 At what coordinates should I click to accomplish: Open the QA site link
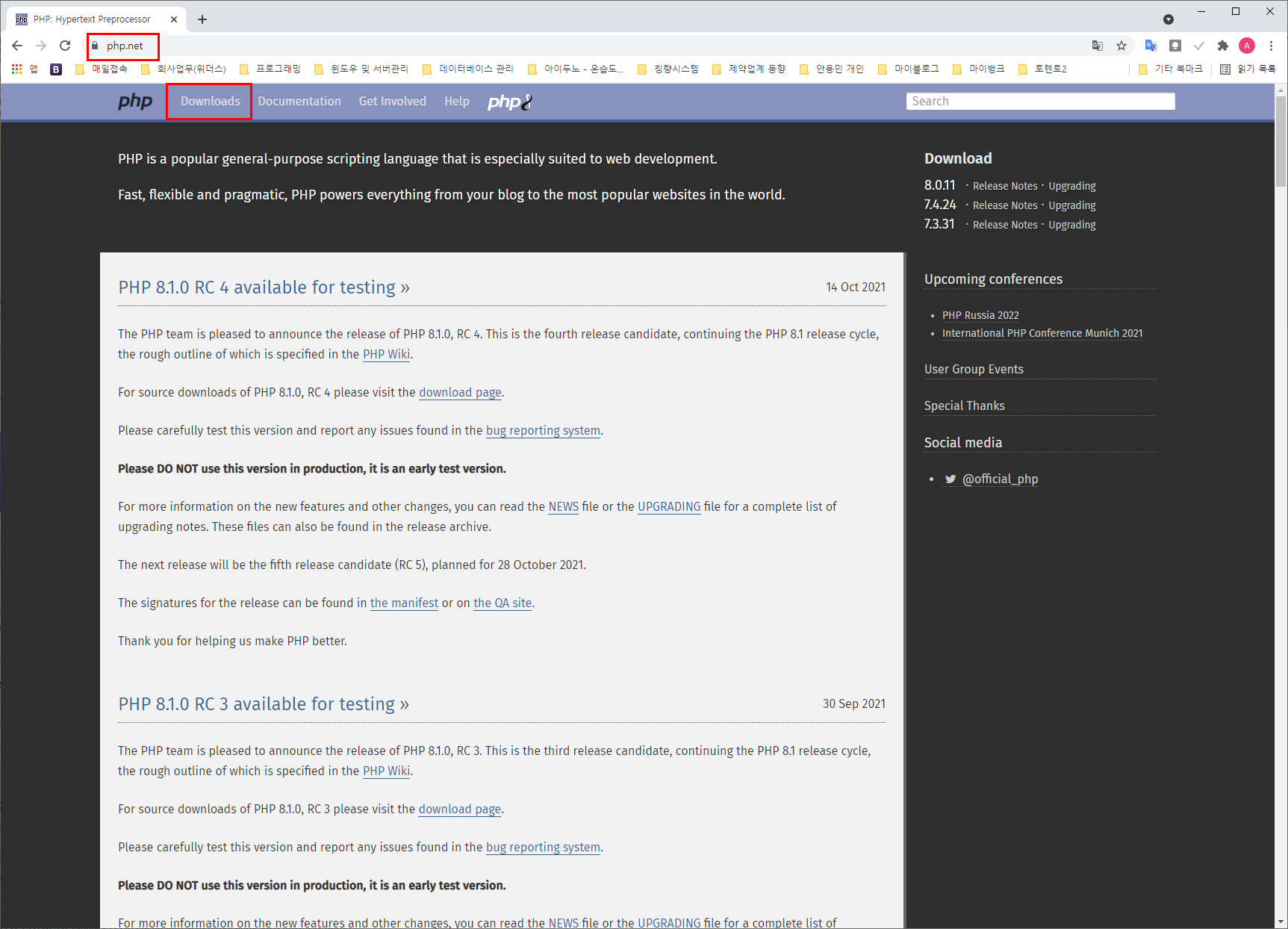(503, 603)
